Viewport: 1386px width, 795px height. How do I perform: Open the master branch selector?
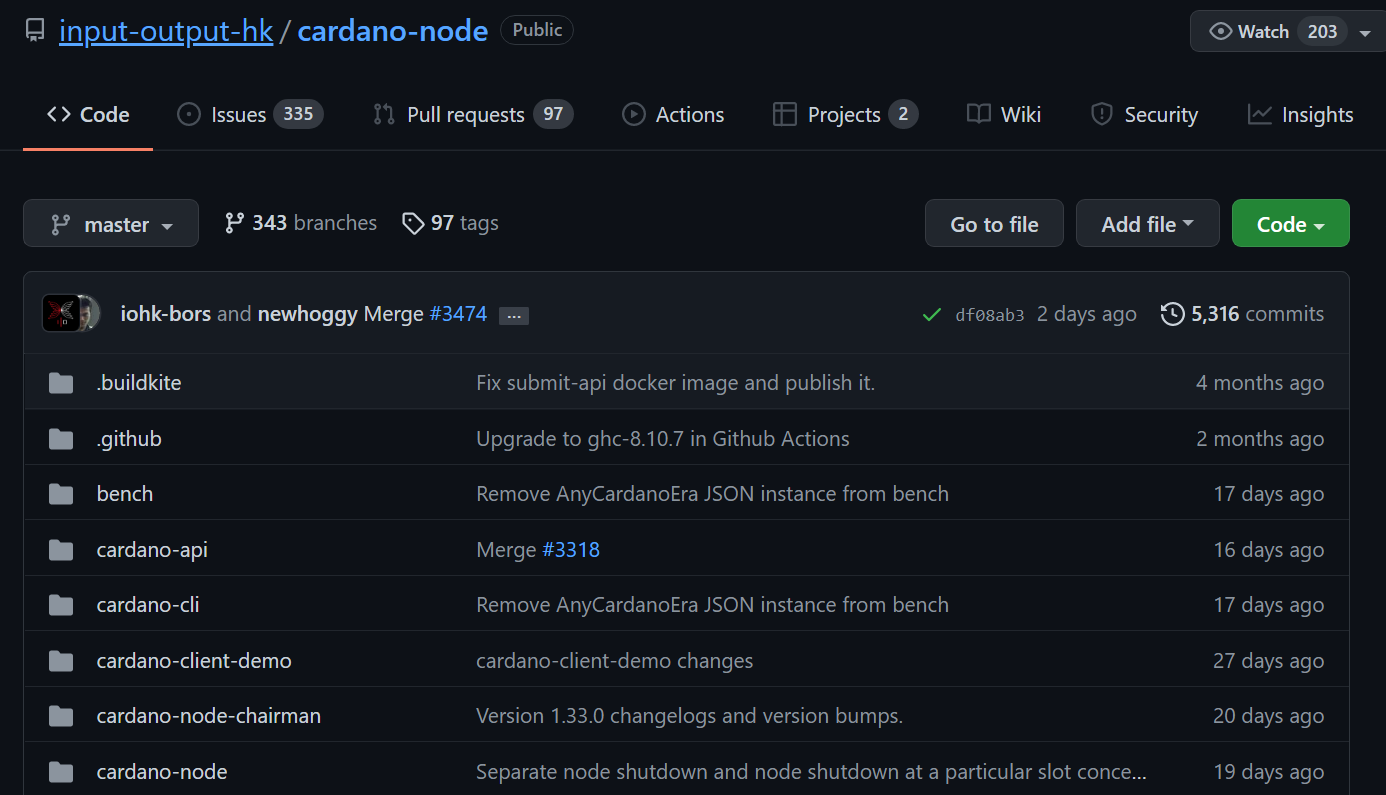(x=110, y=223)
